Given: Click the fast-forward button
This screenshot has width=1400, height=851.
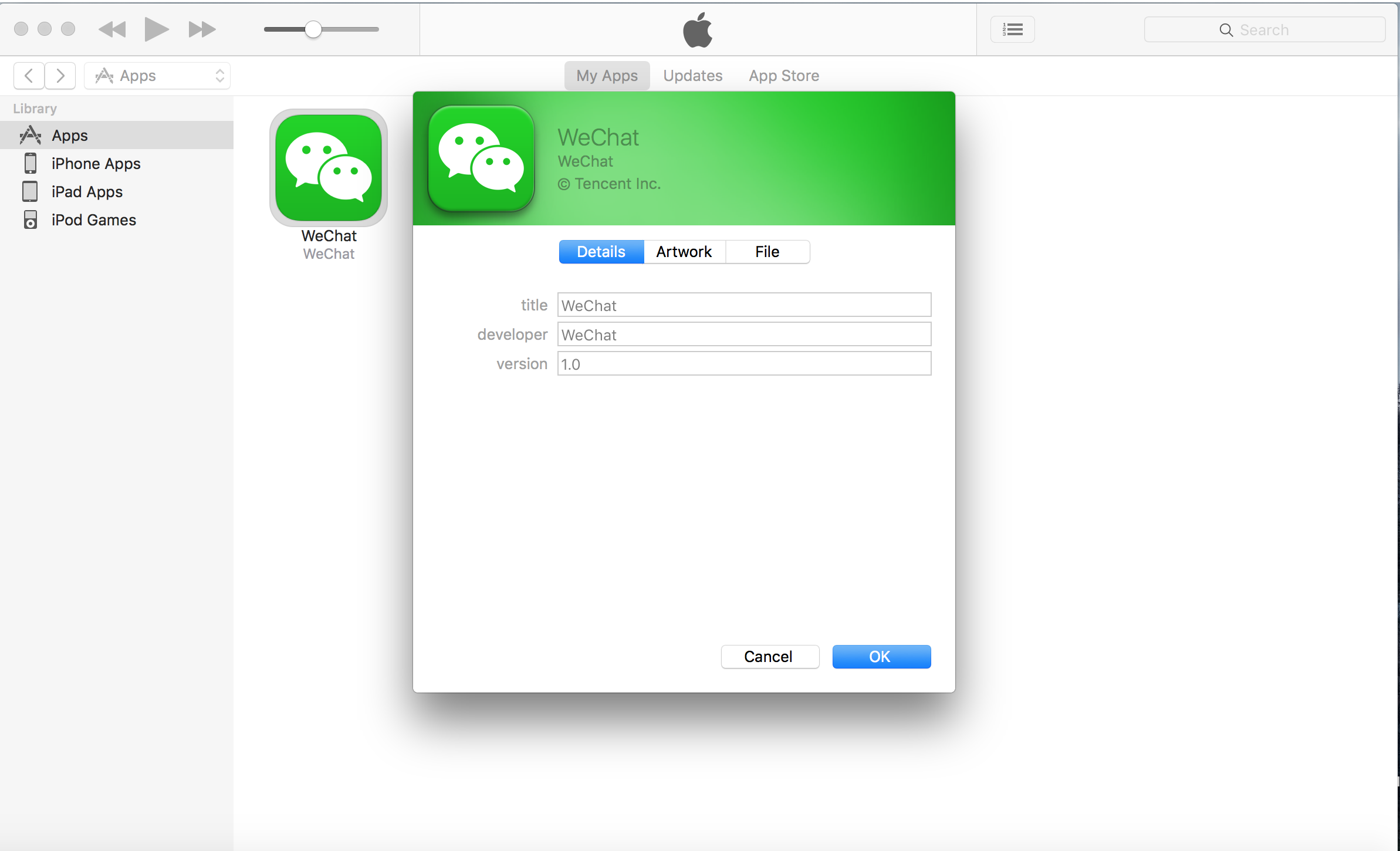Looking at the screenshot, I should 202,29.
